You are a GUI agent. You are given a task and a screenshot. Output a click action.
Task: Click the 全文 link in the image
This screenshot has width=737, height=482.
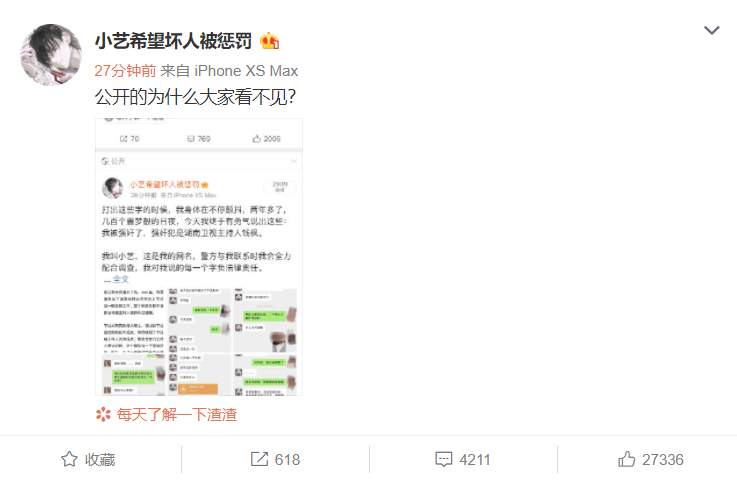coord(121,279)
